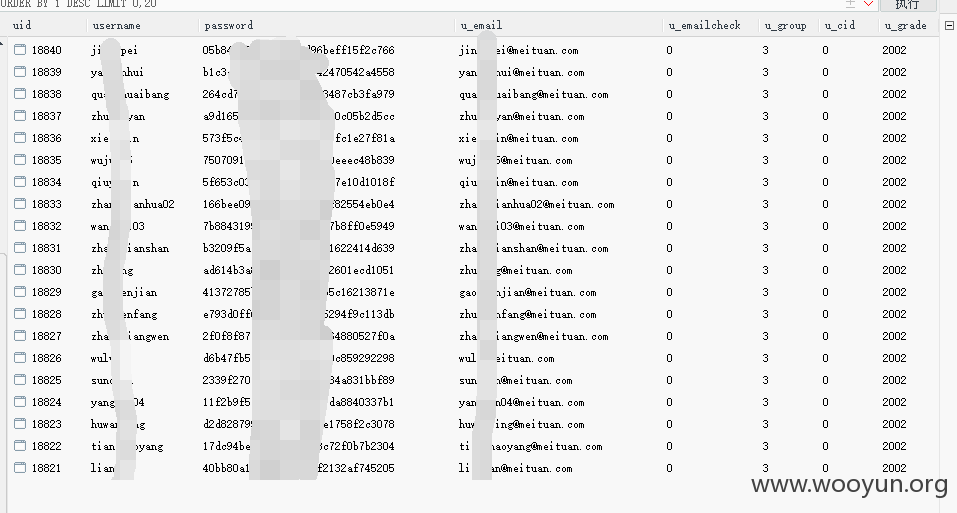Open the red chevron dropdown near 执行

point(869,4)
